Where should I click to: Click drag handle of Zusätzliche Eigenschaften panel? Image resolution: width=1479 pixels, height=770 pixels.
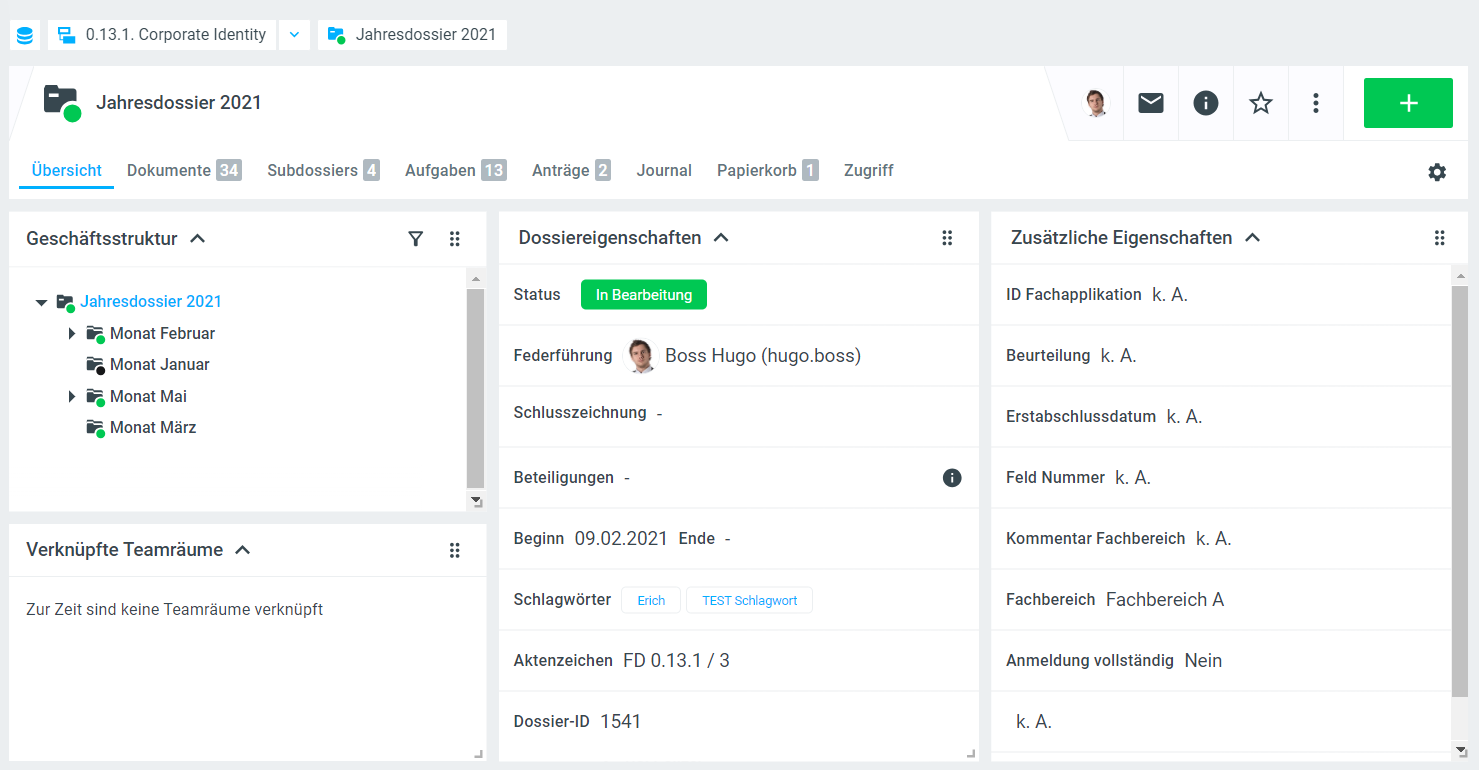[x=1439, y=238]
